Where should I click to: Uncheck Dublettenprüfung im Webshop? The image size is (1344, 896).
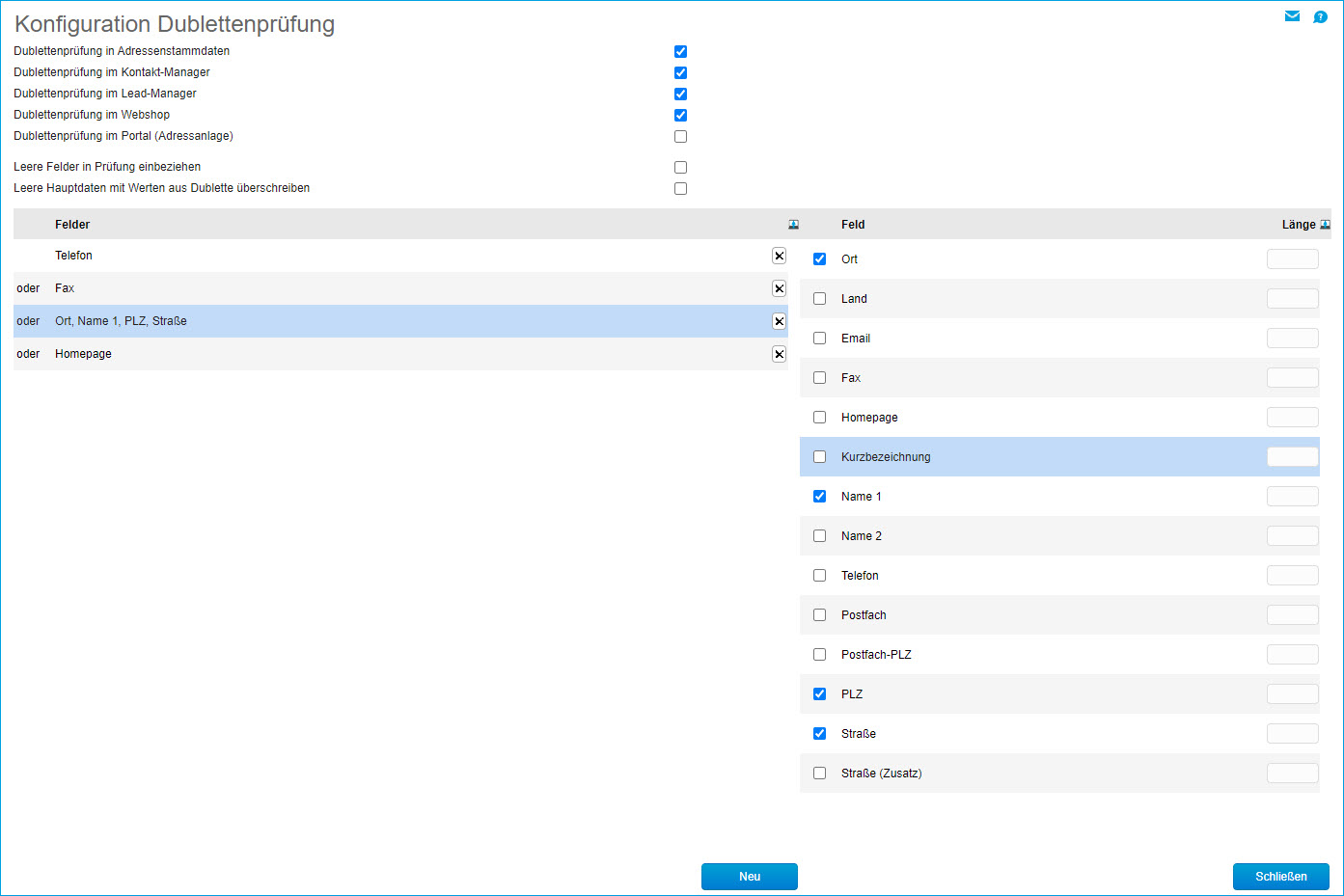pyautogui.click(x=680, y=115)
